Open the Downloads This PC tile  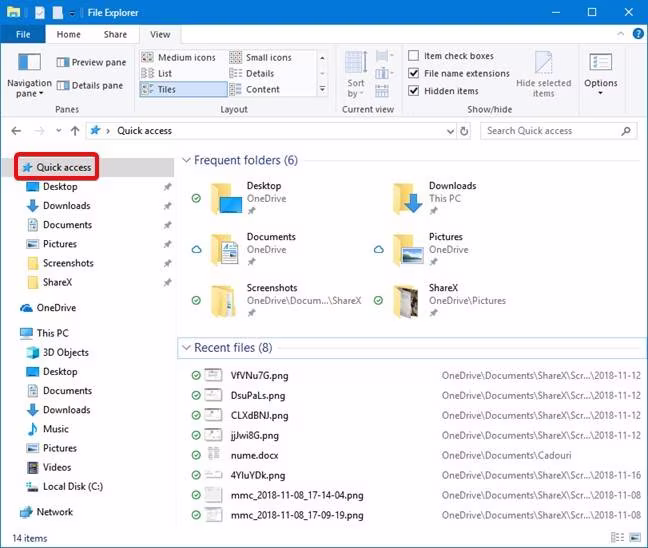(434, 199)
